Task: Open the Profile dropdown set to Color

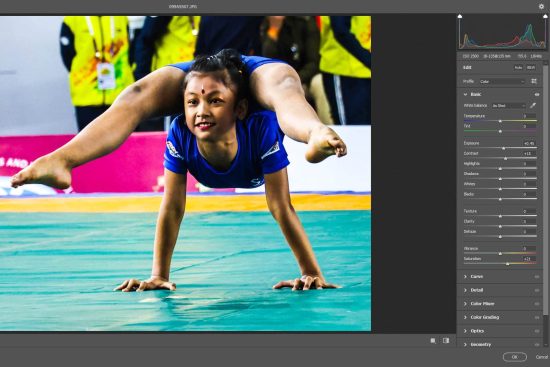Action: pyautogui.click(x=502, y=81)
